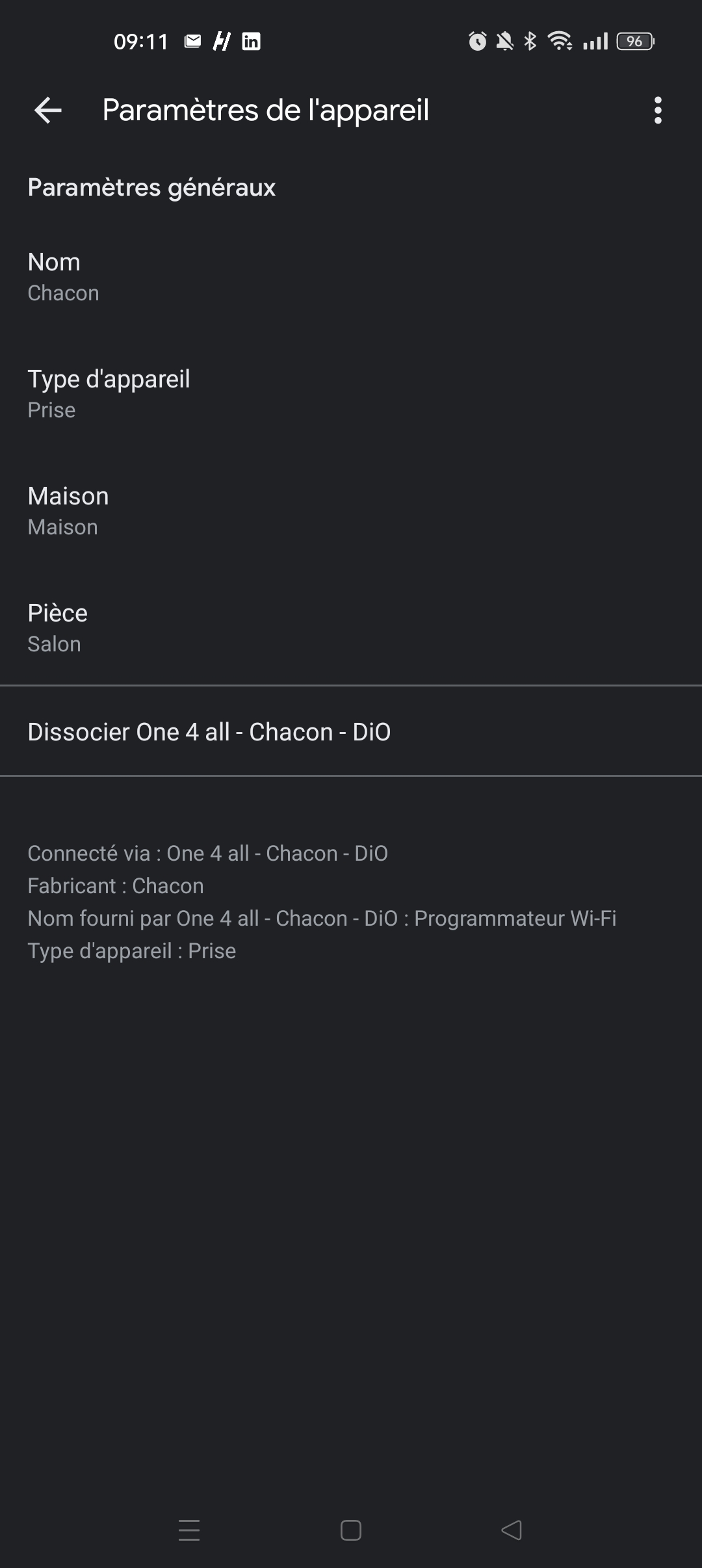This screenshot has width=702, height=1568.
Task: Tap the Bluetooth status icon
Action: tap(530, 42)
